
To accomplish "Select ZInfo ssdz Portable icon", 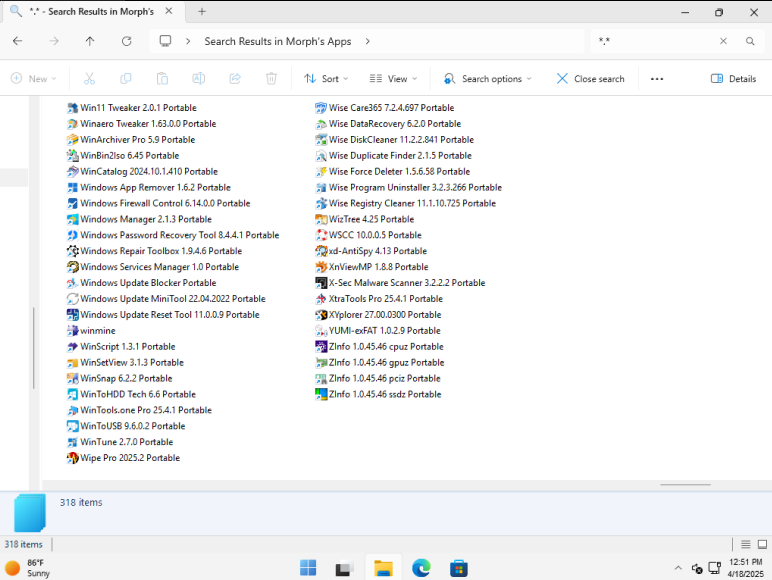I will tap(321, 394).
